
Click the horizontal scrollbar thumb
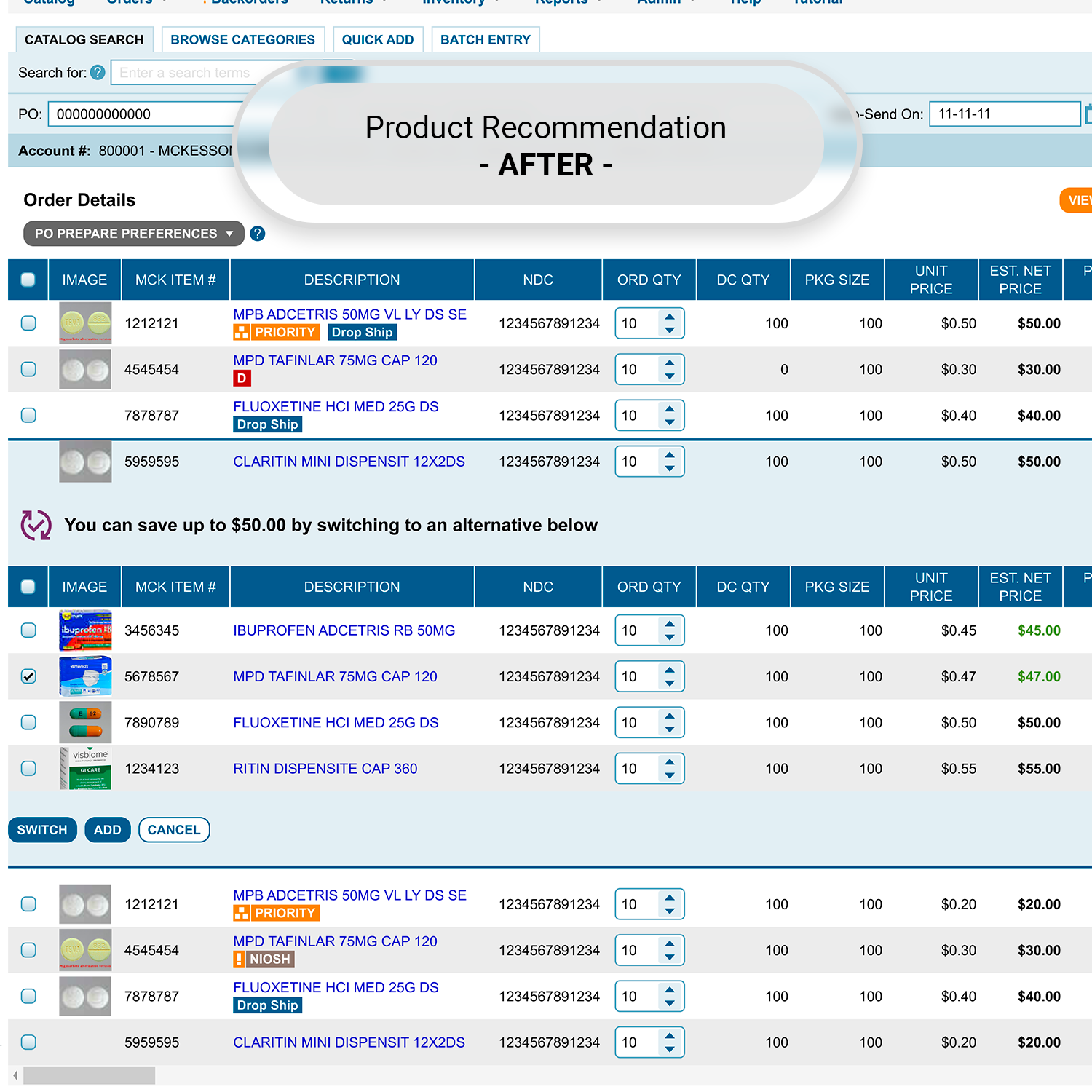89,1075
